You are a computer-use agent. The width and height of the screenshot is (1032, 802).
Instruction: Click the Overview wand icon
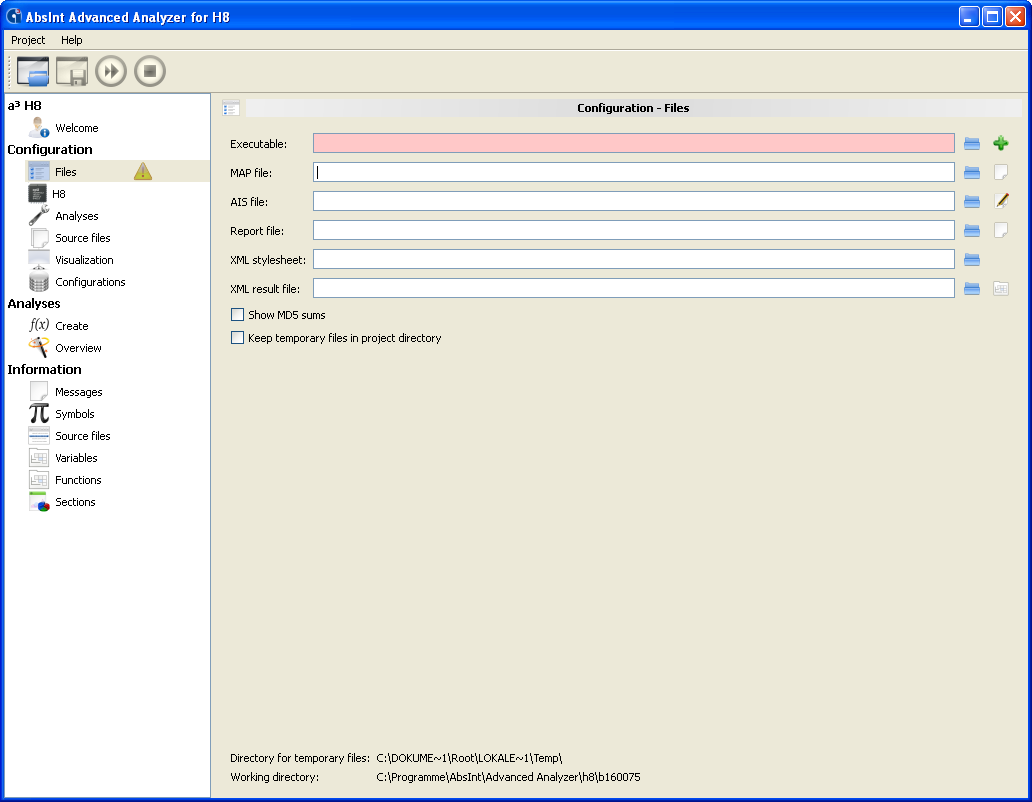pyautogui.click(x=39, y=347)
